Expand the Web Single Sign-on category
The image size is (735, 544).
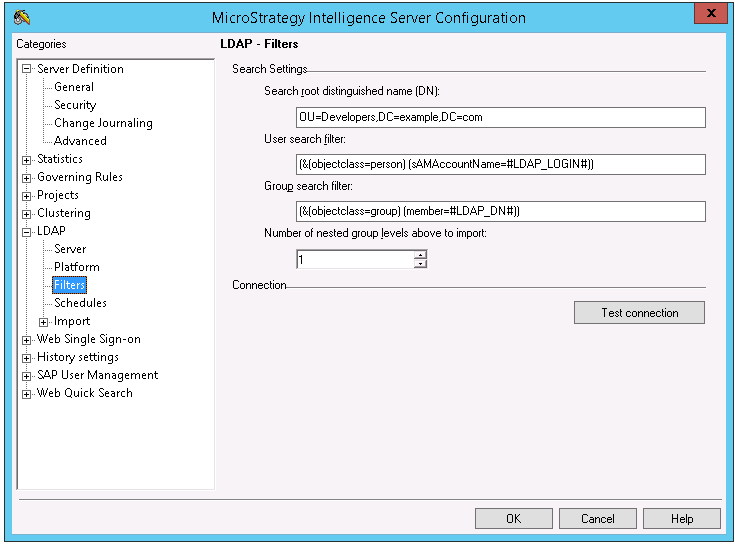click(x=27, y=339)
